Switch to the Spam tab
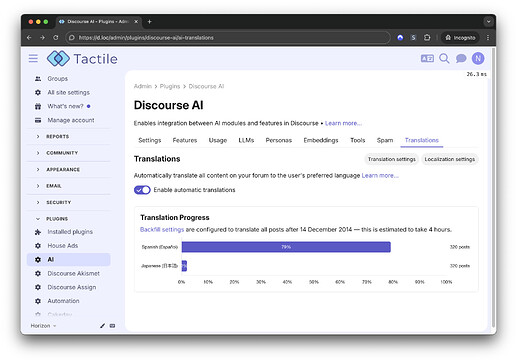The width and height of the screenshot is (517, 362). [x=385, y=140]
